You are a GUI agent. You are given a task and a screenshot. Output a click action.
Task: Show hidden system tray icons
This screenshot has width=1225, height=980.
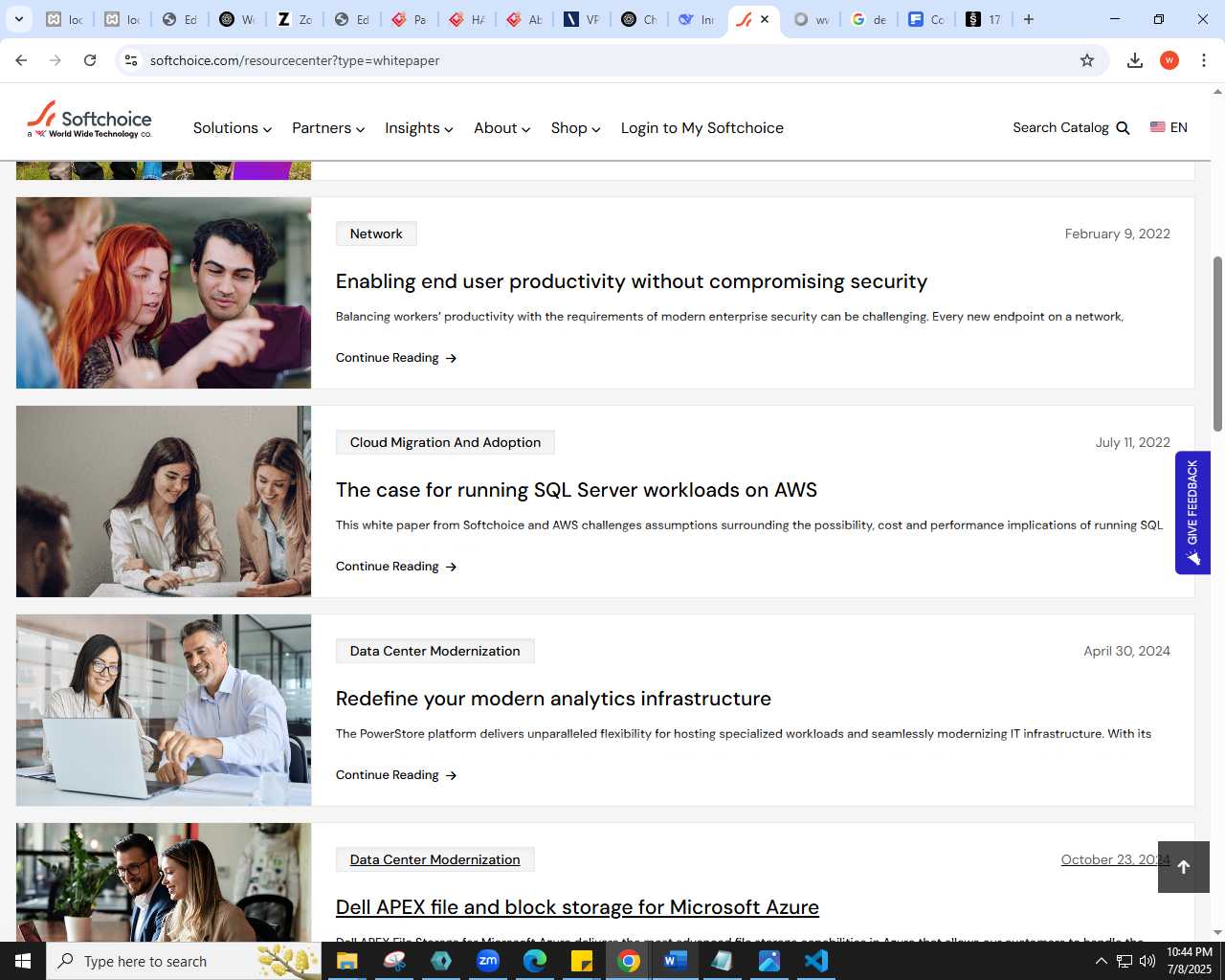[1101, 961]
